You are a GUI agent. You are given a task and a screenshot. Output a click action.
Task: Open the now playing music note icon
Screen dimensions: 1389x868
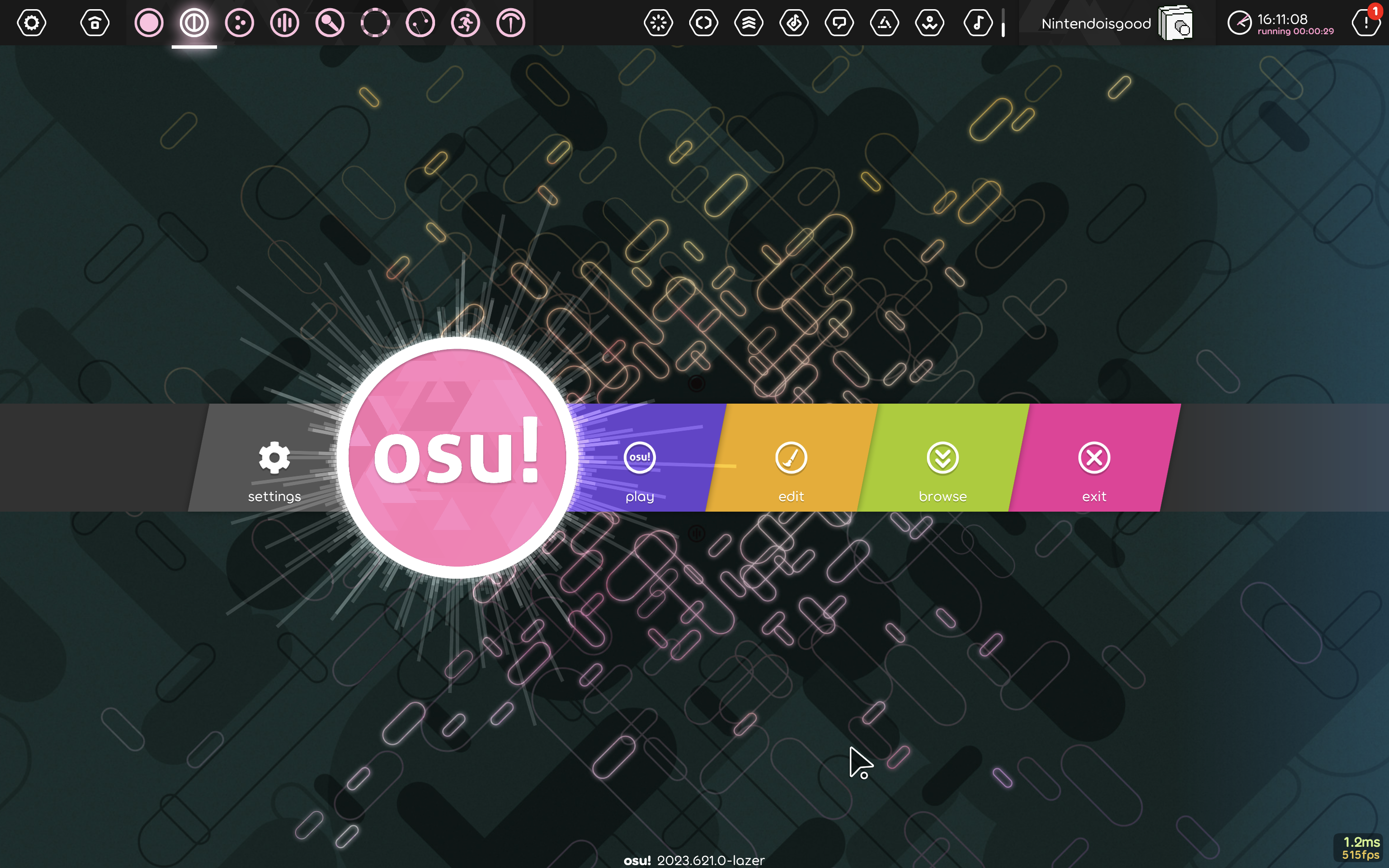coord(978,23)
